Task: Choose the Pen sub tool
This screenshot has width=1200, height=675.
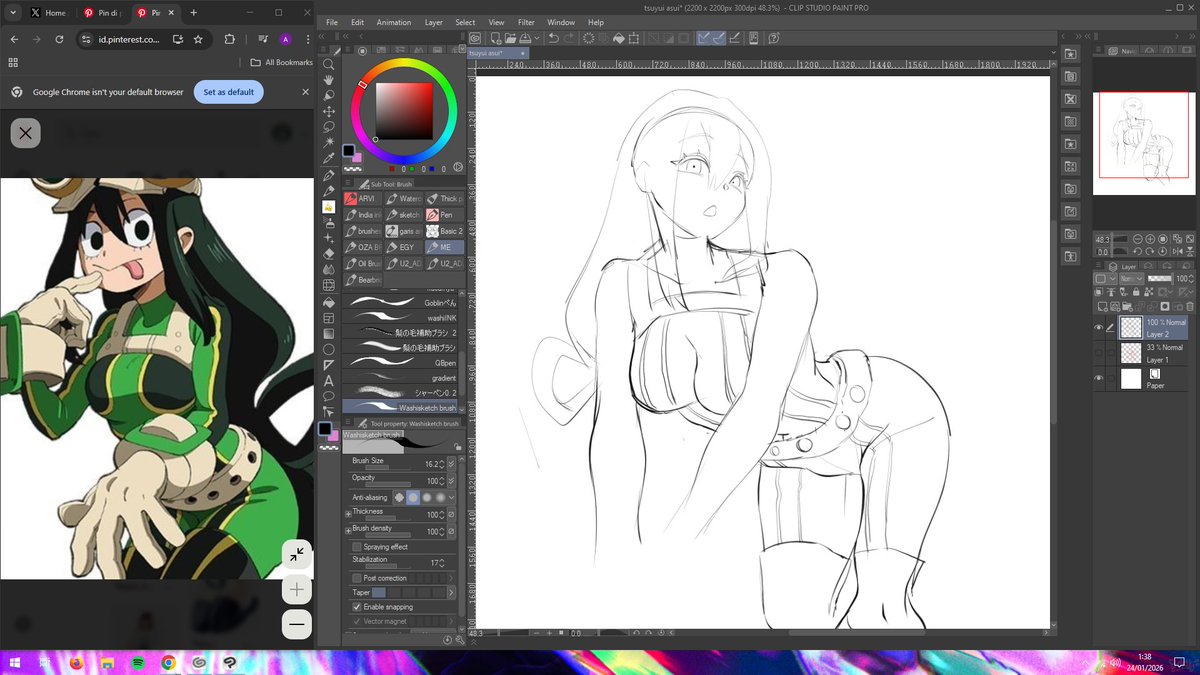Action: click(x=445, y=214)
